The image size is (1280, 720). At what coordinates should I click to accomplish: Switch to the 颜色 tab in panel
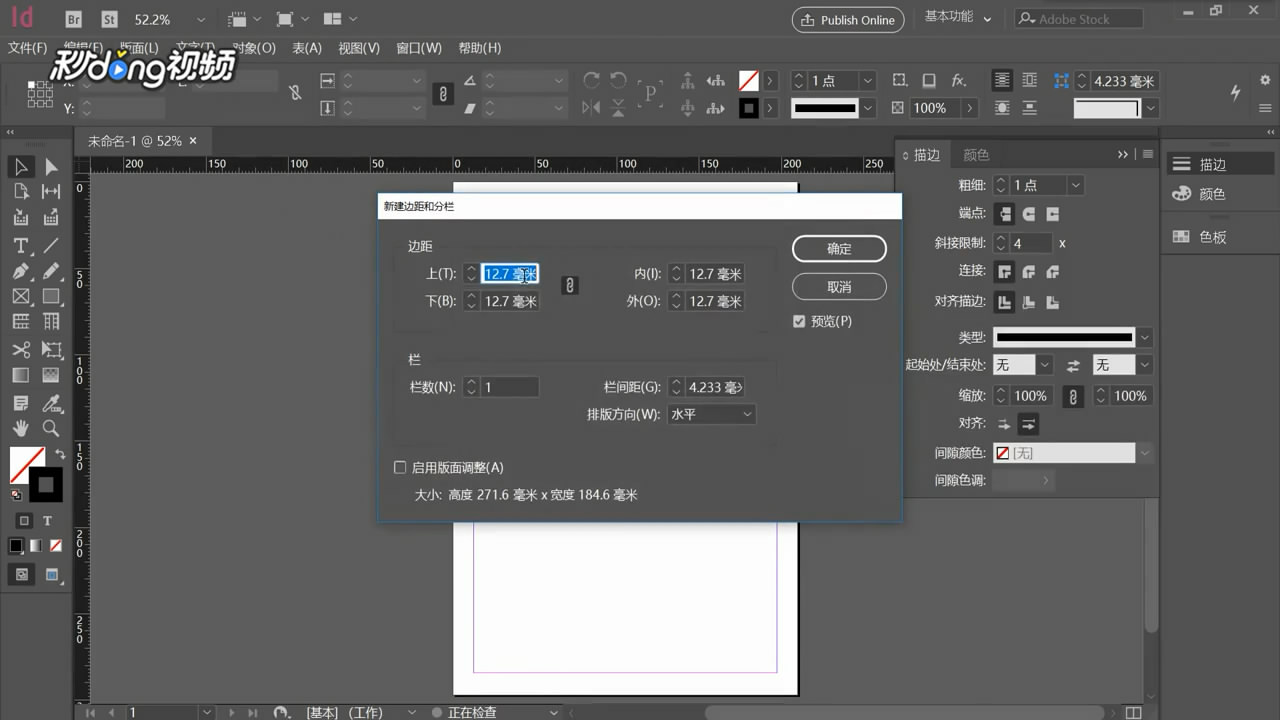pyautogui.click(x=976, y=155)
